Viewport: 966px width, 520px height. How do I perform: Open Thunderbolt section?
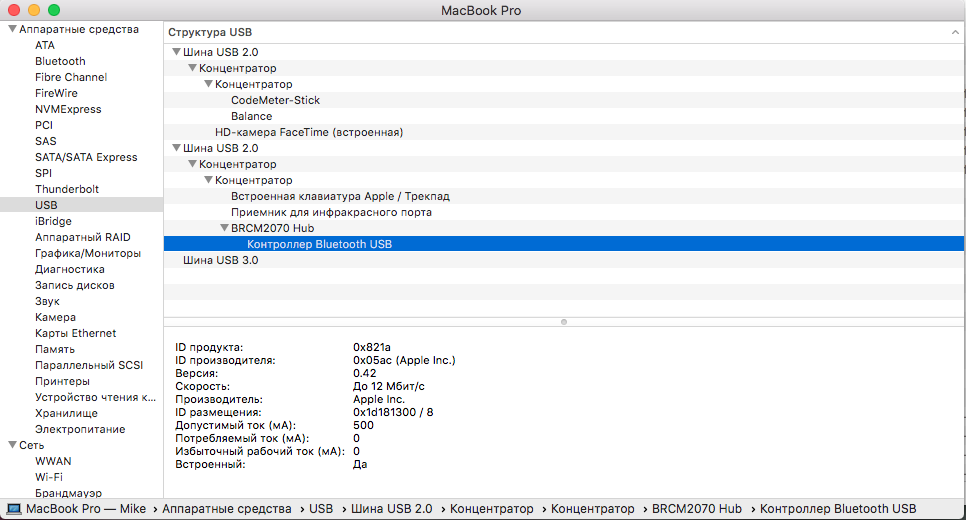[67, 189]
